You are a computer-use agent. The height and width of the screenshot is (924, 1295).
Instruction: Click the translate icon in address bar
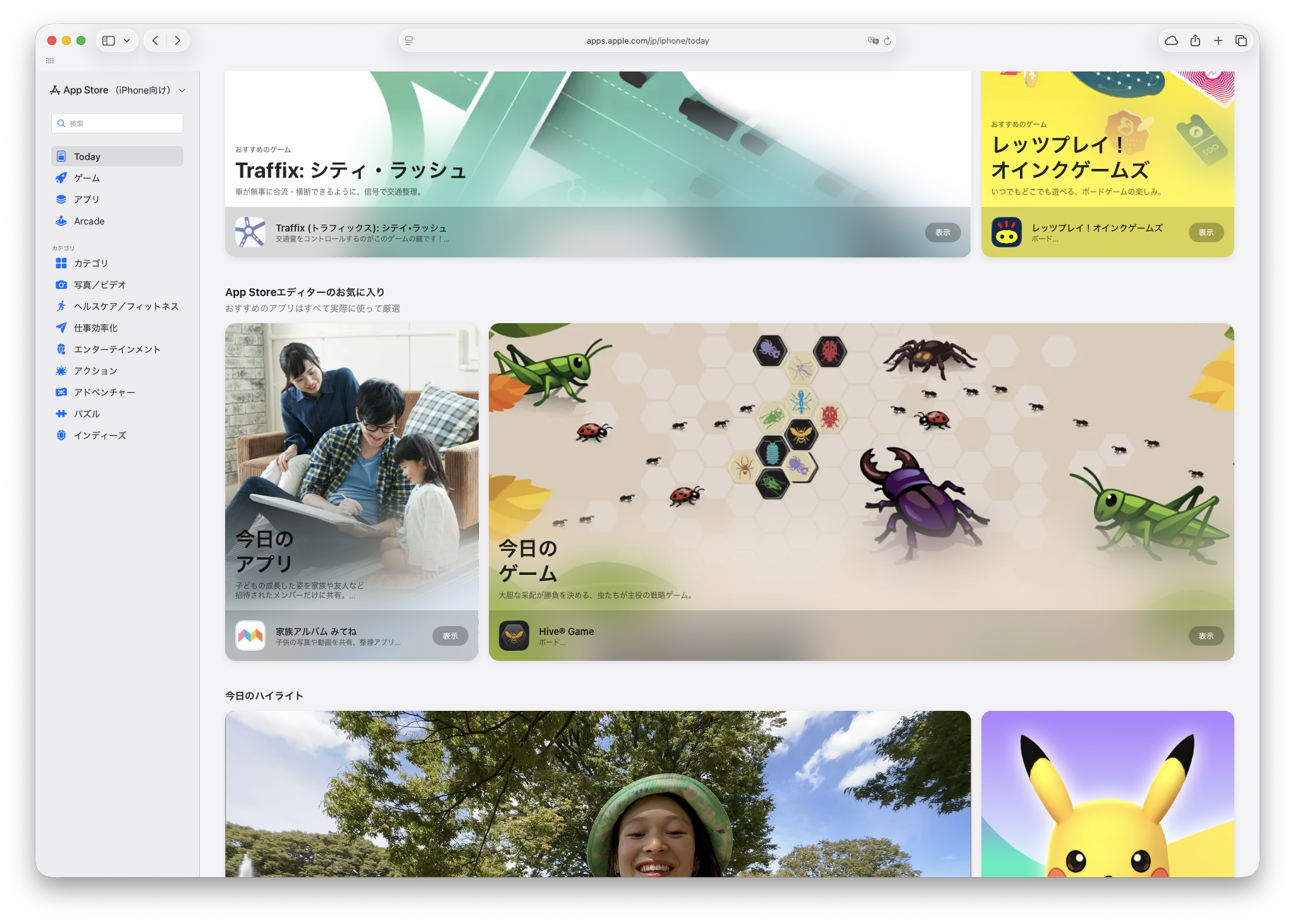(x=873, y=40)
